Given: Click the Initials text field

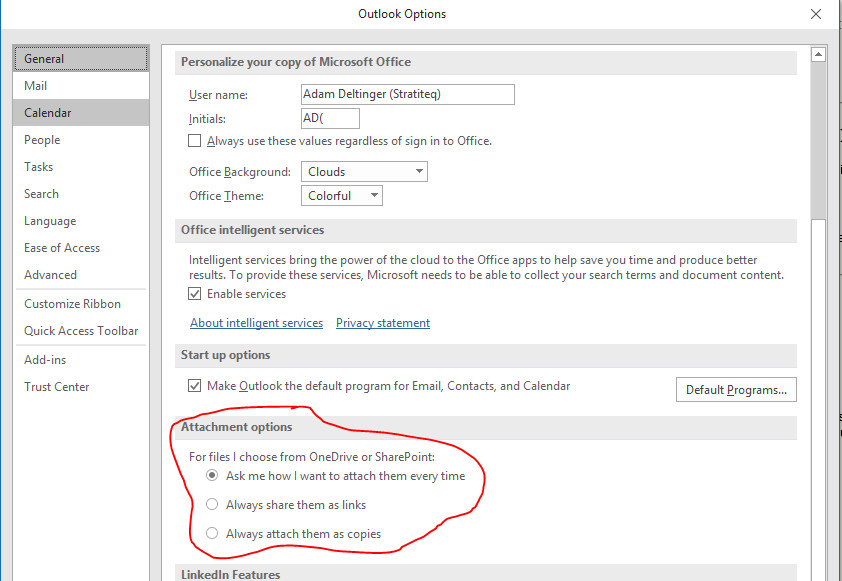Looking at the screenshot, I should (330, 118).
